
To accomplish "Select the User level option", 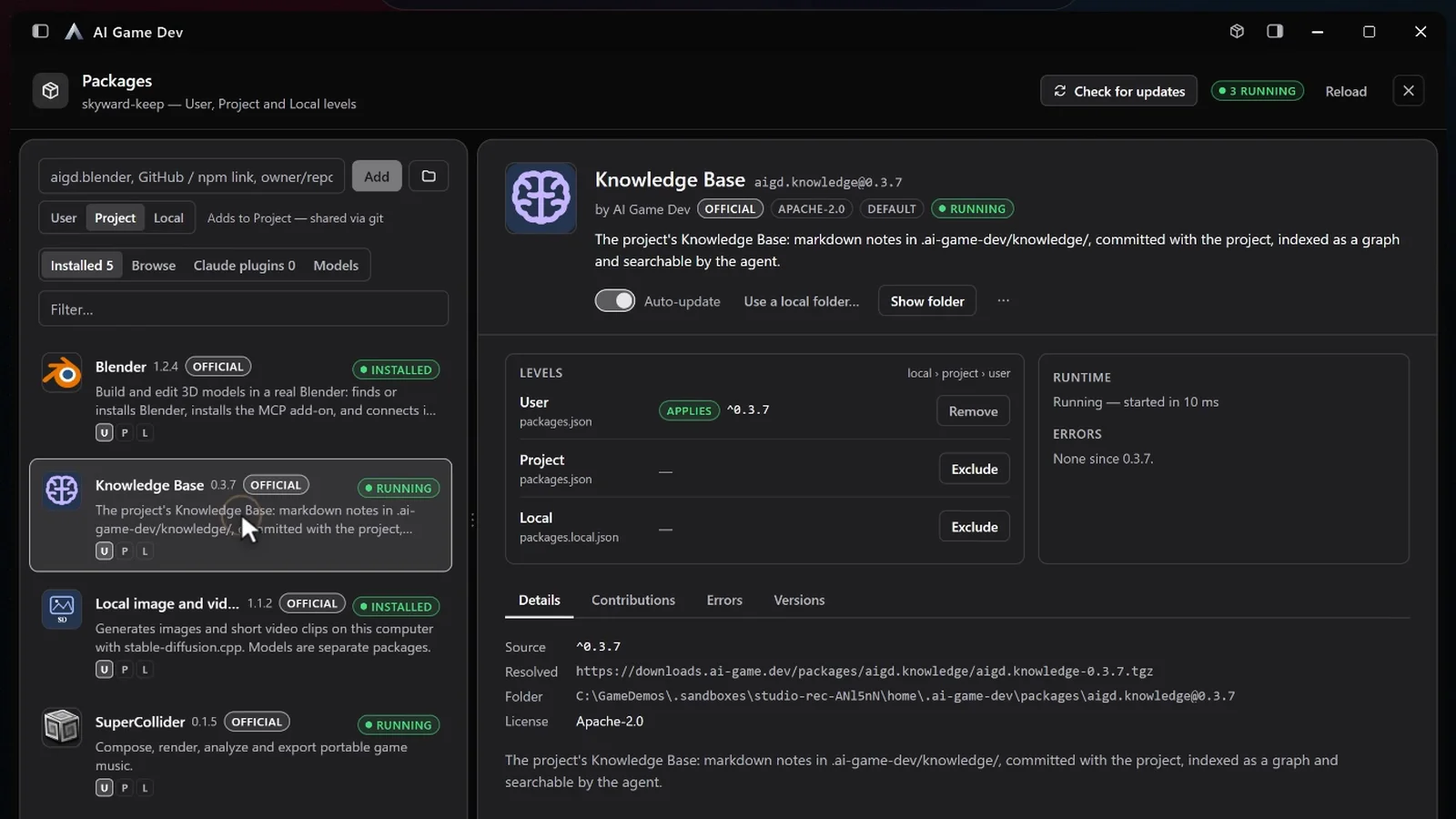I will coord(64,218).
